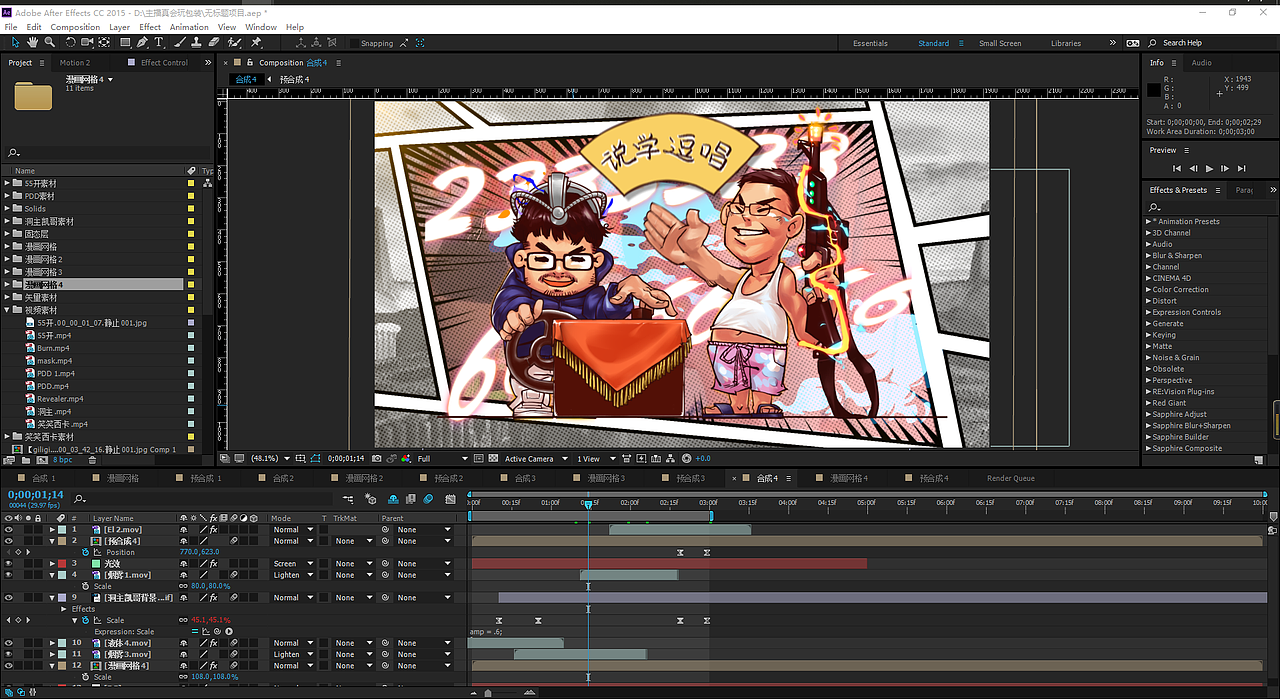Open Mode dropdown for layer 3 Screen
This screenshot has height=699, width=1280.
[x=292, y=564]
